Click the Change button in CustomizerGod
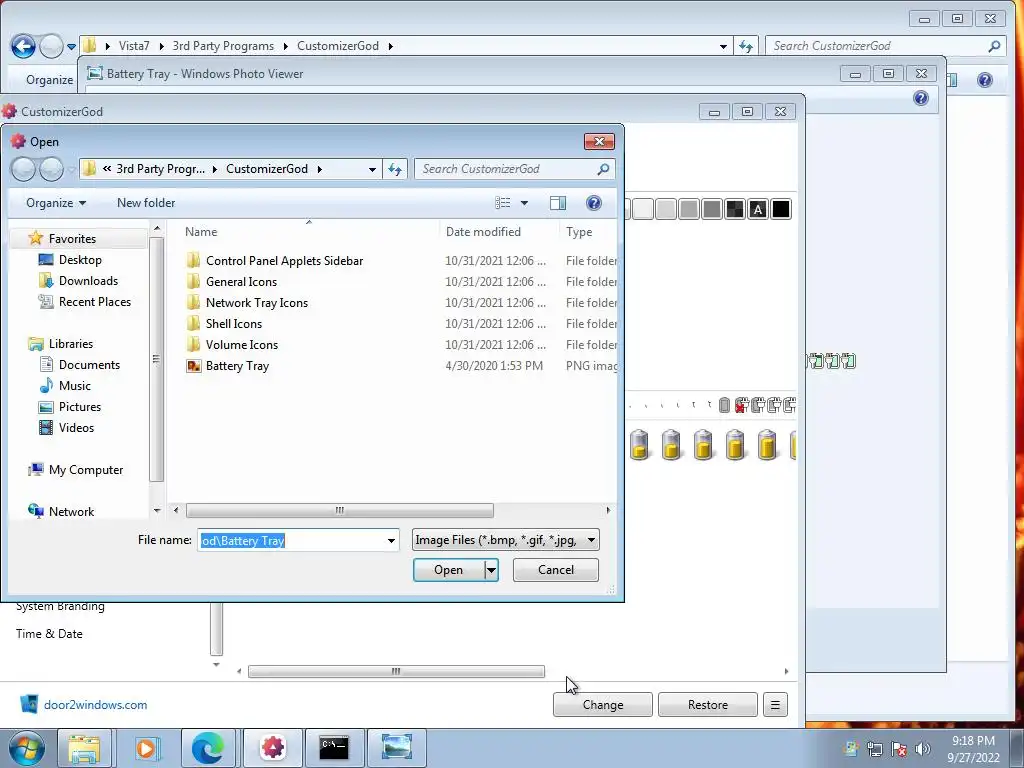The height and width of the screenshot is (768, 1024). click(603, 705)
